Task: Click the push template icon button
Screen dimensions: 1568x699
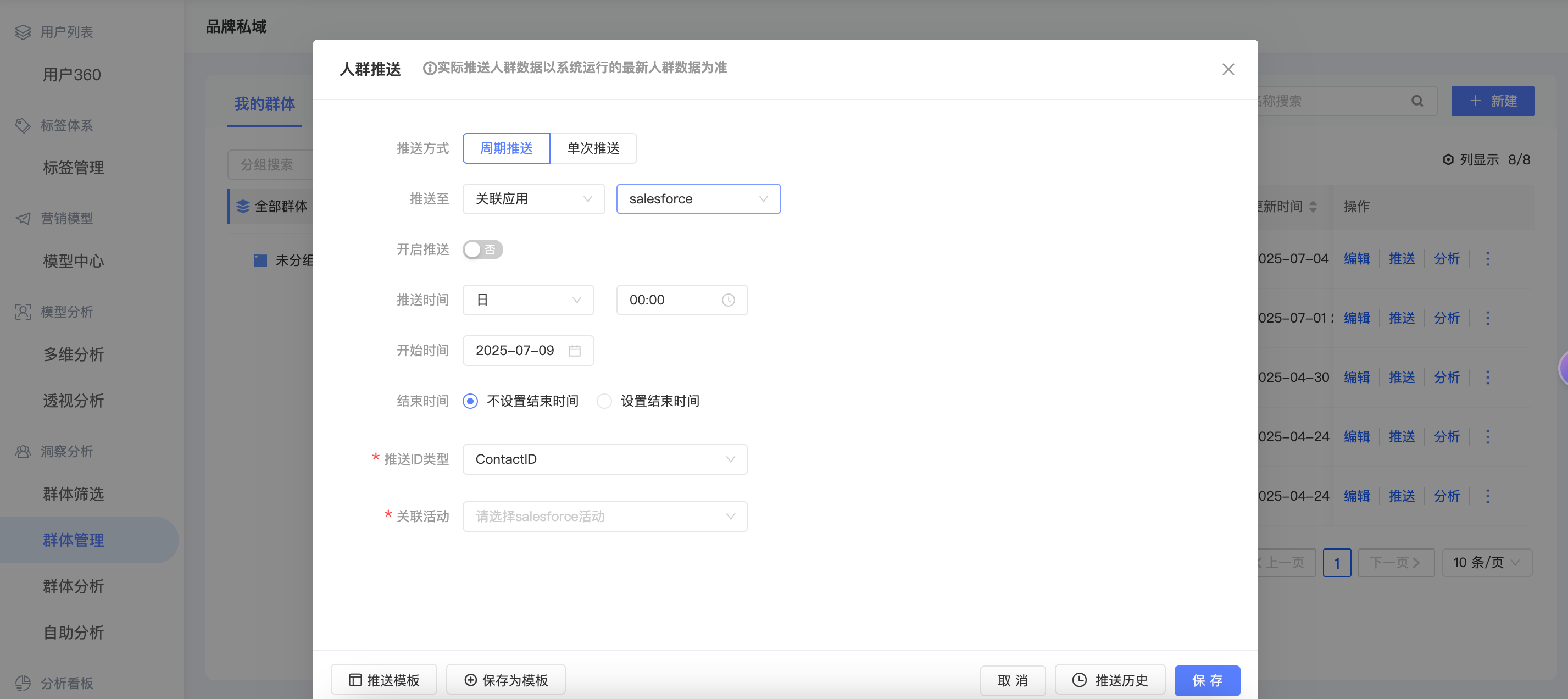Action: click(x=355, y=680)
